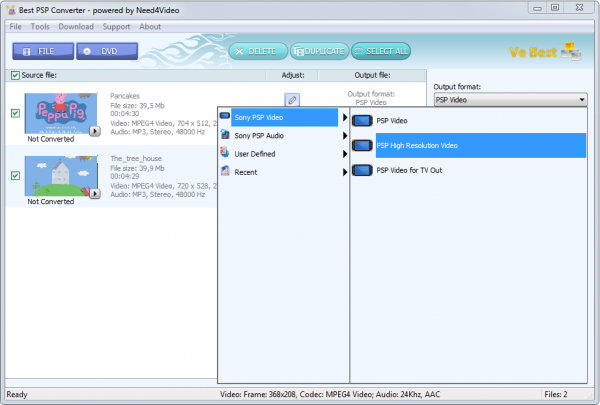Click the DVD button
The image size is (600, 405).
click(x=107, y=51)
